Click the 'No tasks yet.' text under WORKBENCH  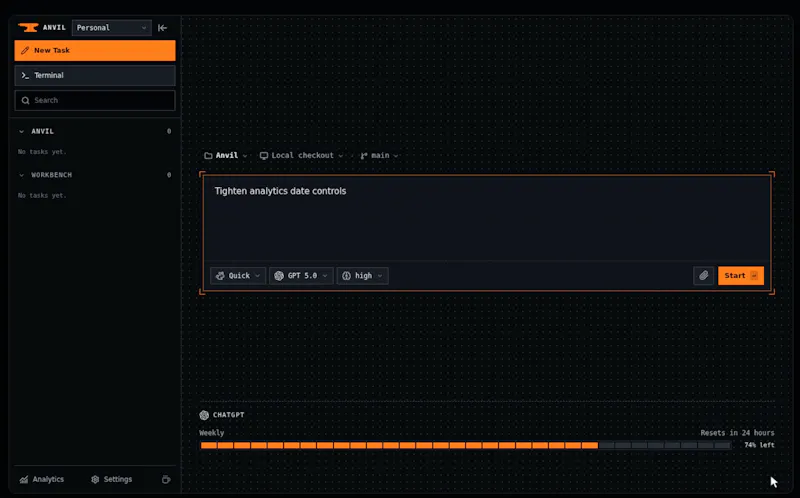42,195
